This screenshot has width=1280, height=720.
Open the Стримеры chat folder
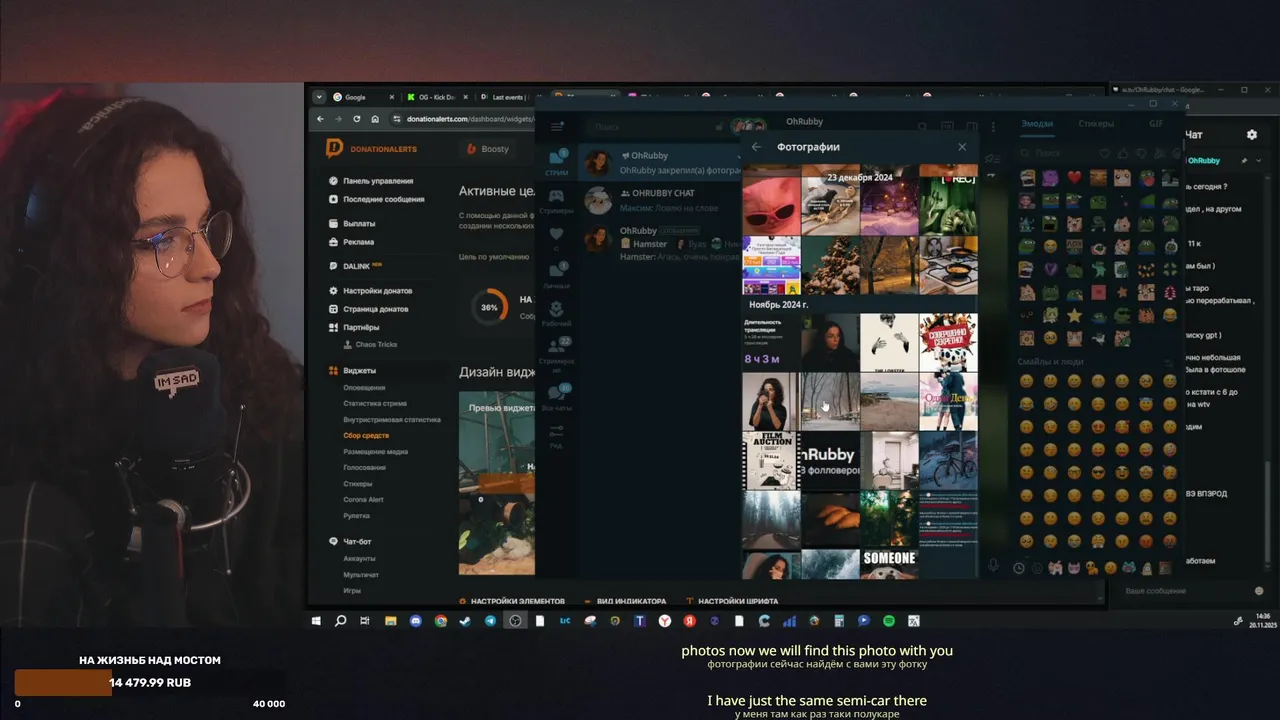557,200
